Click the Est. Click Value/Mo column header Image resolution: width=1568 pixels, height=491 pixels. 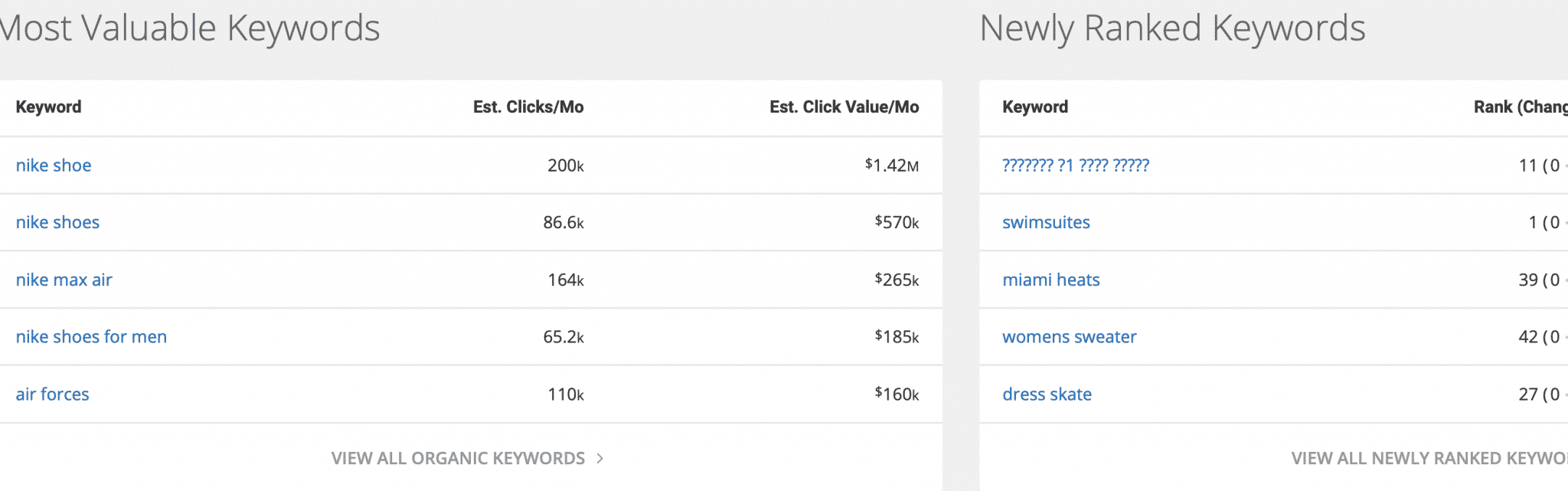pyautogui.click(x=844, y=107)
